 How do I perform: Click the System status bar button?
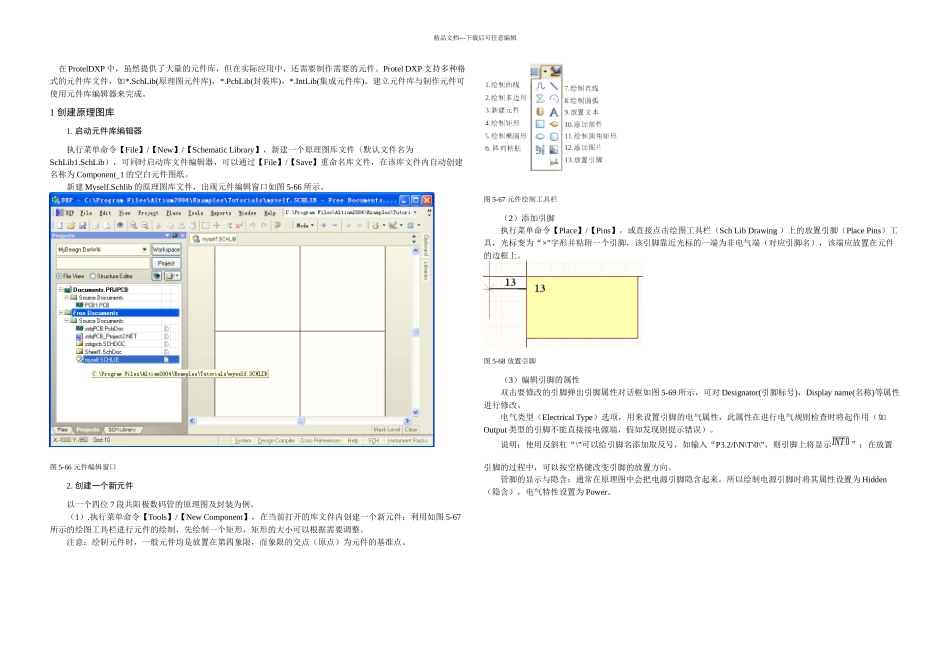242,441
